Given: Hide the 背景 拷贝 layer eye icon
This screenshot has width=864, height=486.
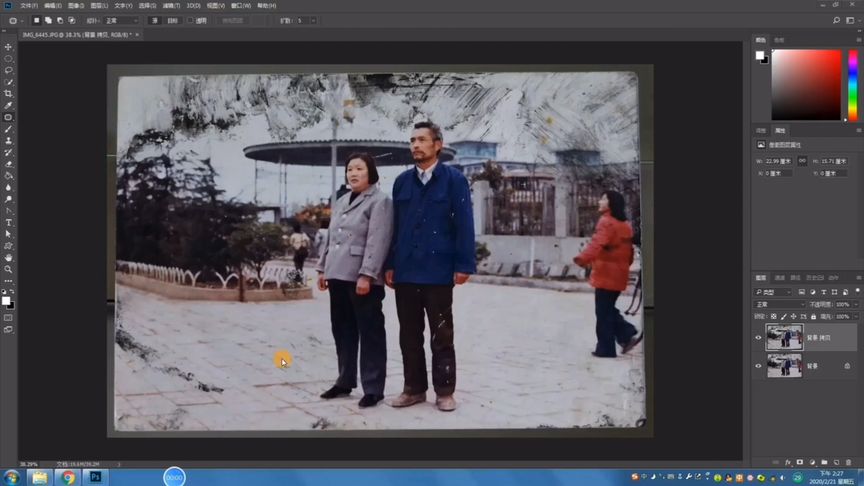Looking at the screenshot, I should (x=758, y=338).
